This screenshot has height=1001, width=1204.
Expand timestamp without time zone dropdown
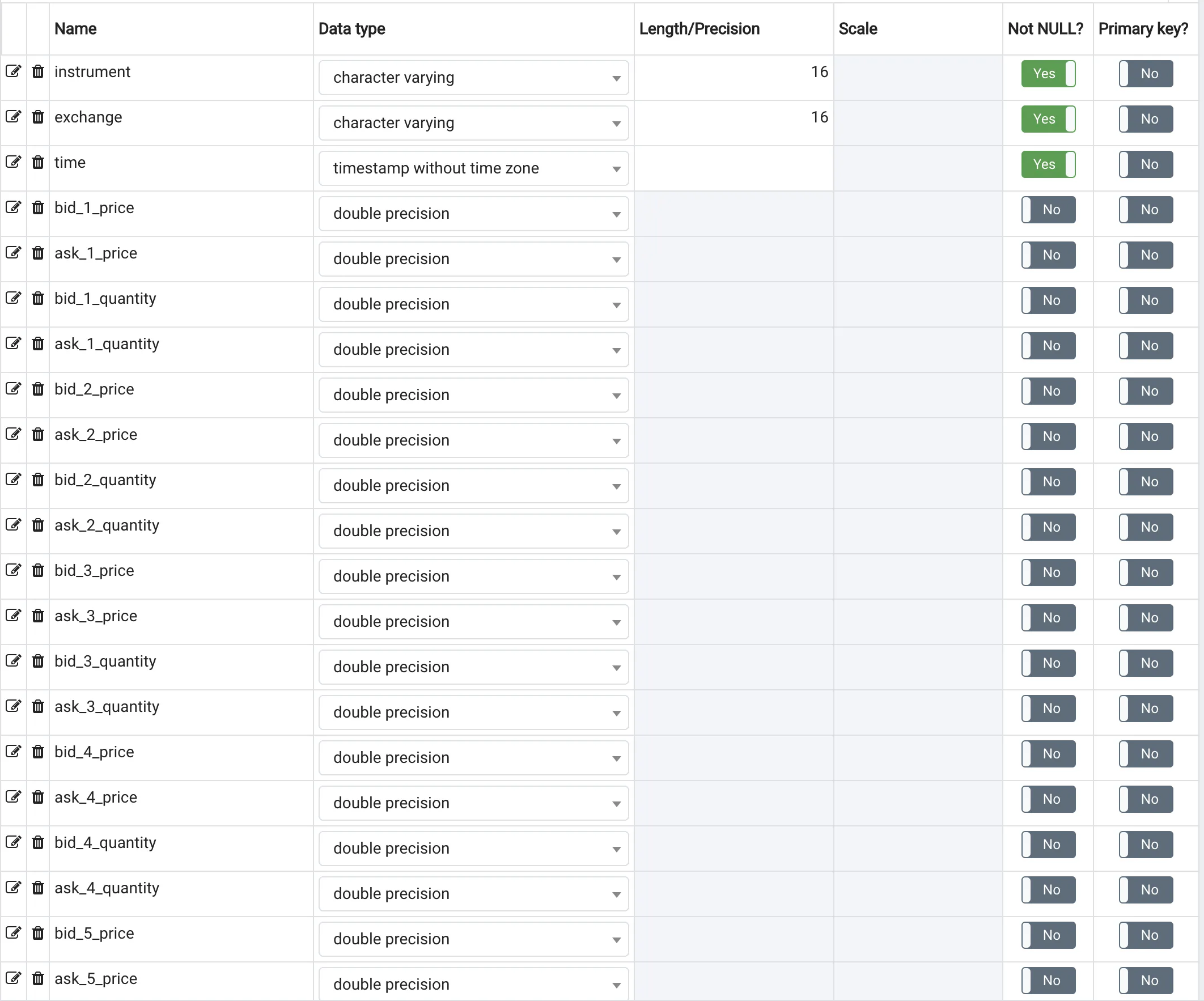(x=473, y=168)
